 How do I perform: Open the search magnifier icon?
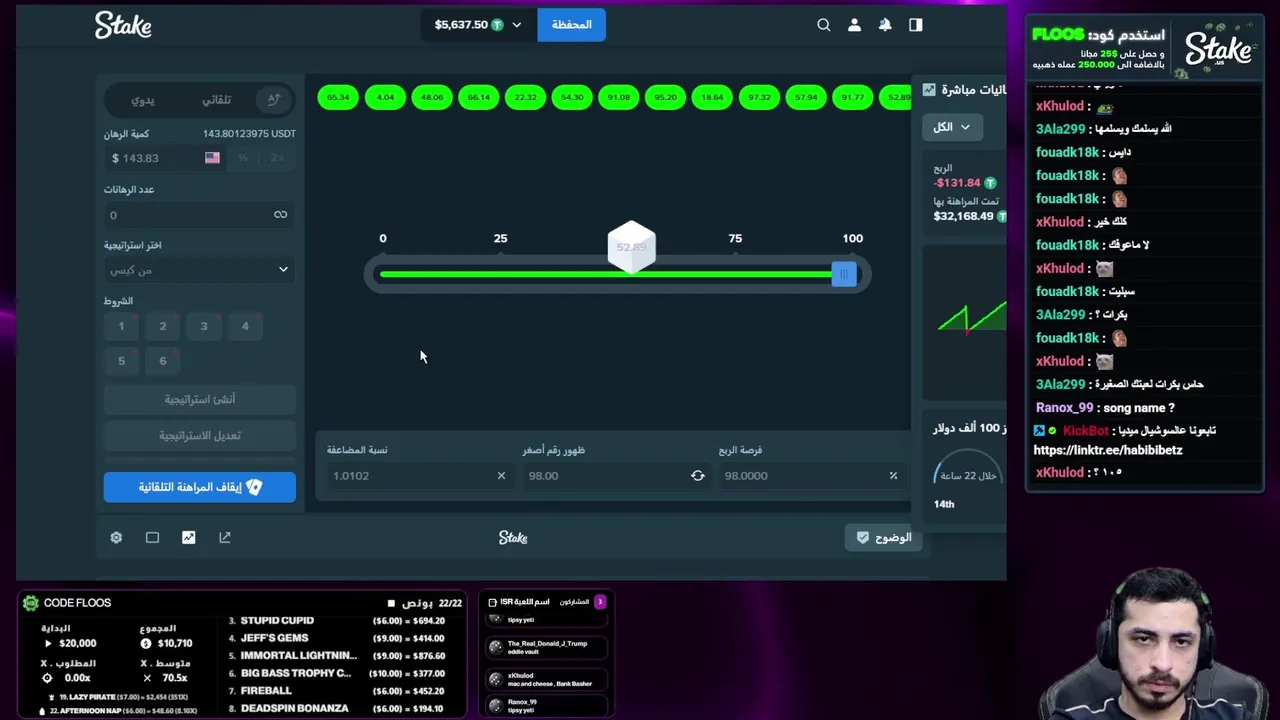824,25
